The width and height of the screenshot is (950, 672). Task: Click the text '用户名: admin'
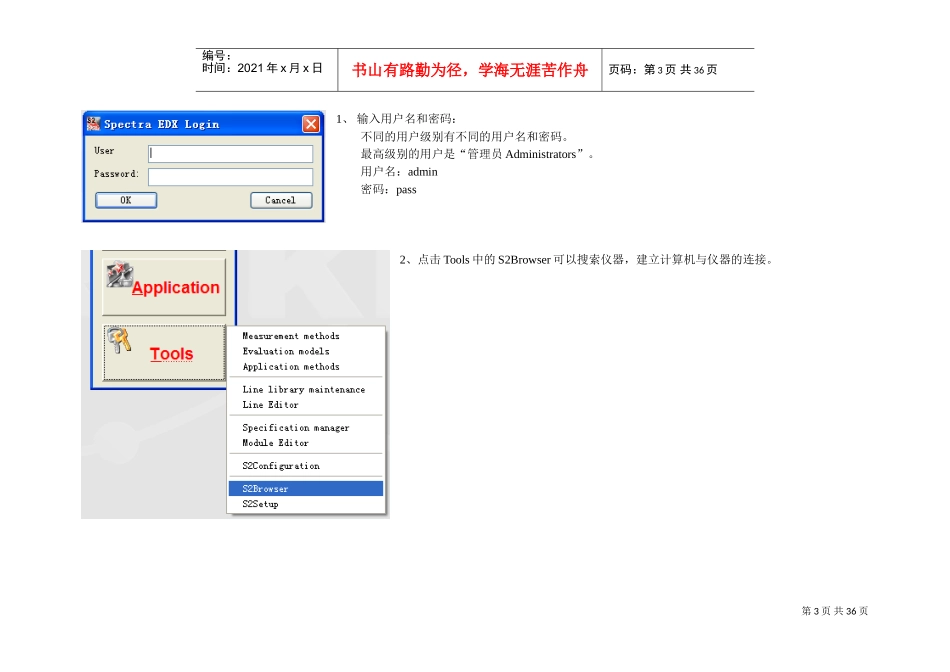pyautogui.click(x=399, y=172)
